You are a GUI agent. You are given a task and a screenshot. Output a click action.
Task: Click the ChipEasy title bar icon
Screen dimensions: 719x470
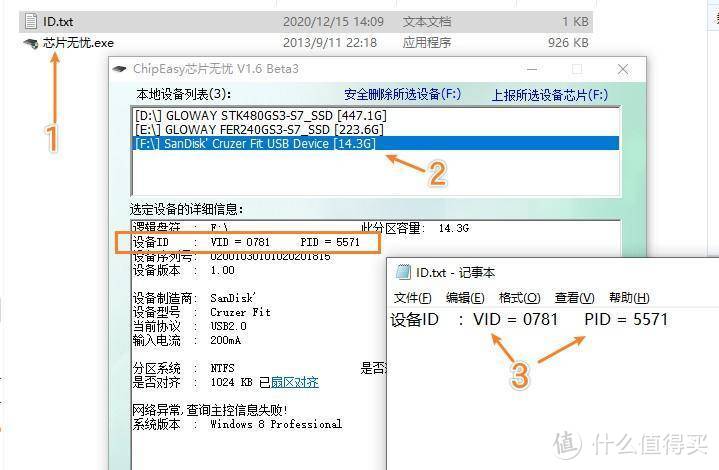(119, 69)
